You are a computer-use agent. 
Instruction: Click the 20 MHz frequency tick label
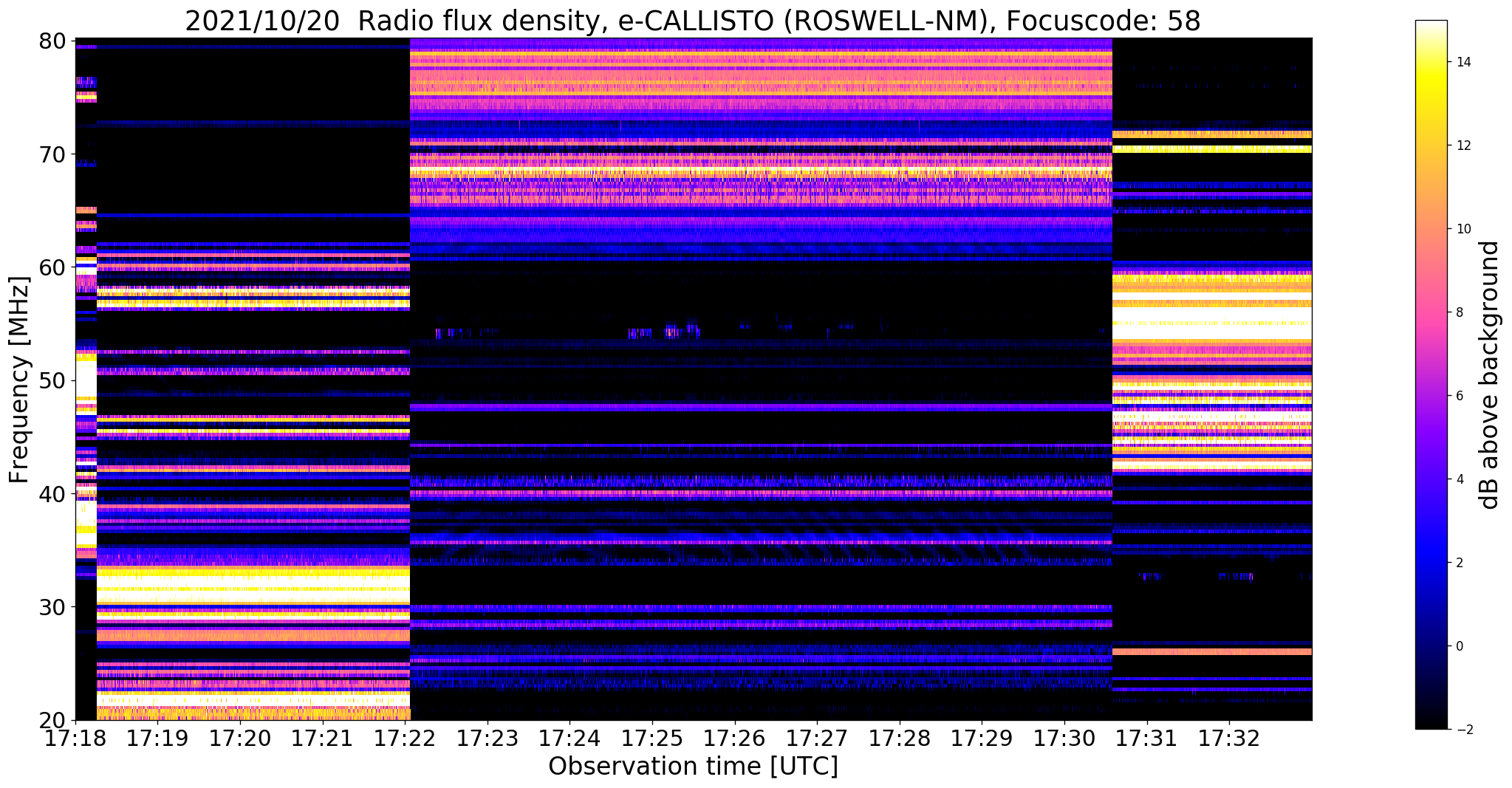(x=52, y=720)
